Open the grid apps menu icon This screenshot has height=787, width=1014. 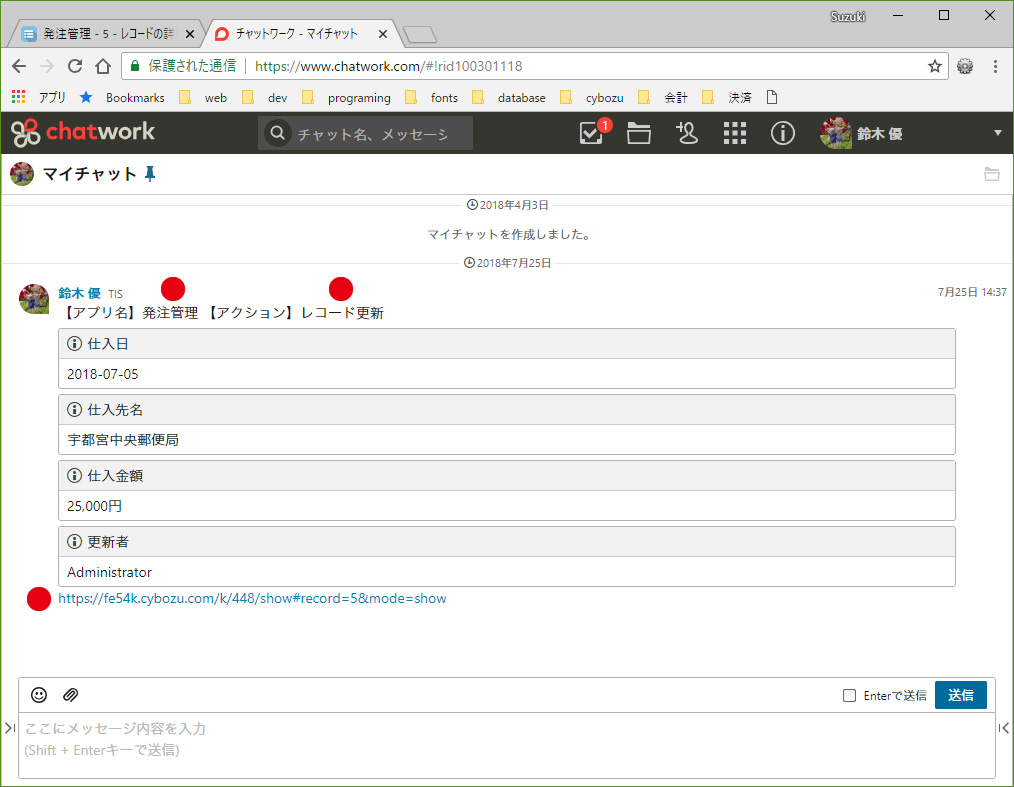(x=735, y=133)
